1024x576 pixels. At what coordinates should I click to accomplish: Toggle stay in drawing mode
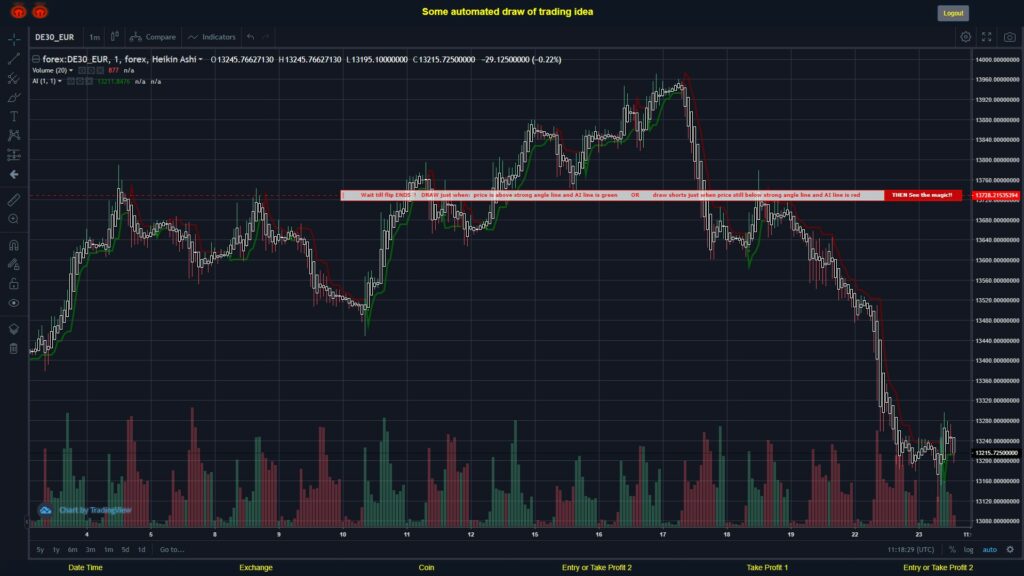(x=14, y=264)
